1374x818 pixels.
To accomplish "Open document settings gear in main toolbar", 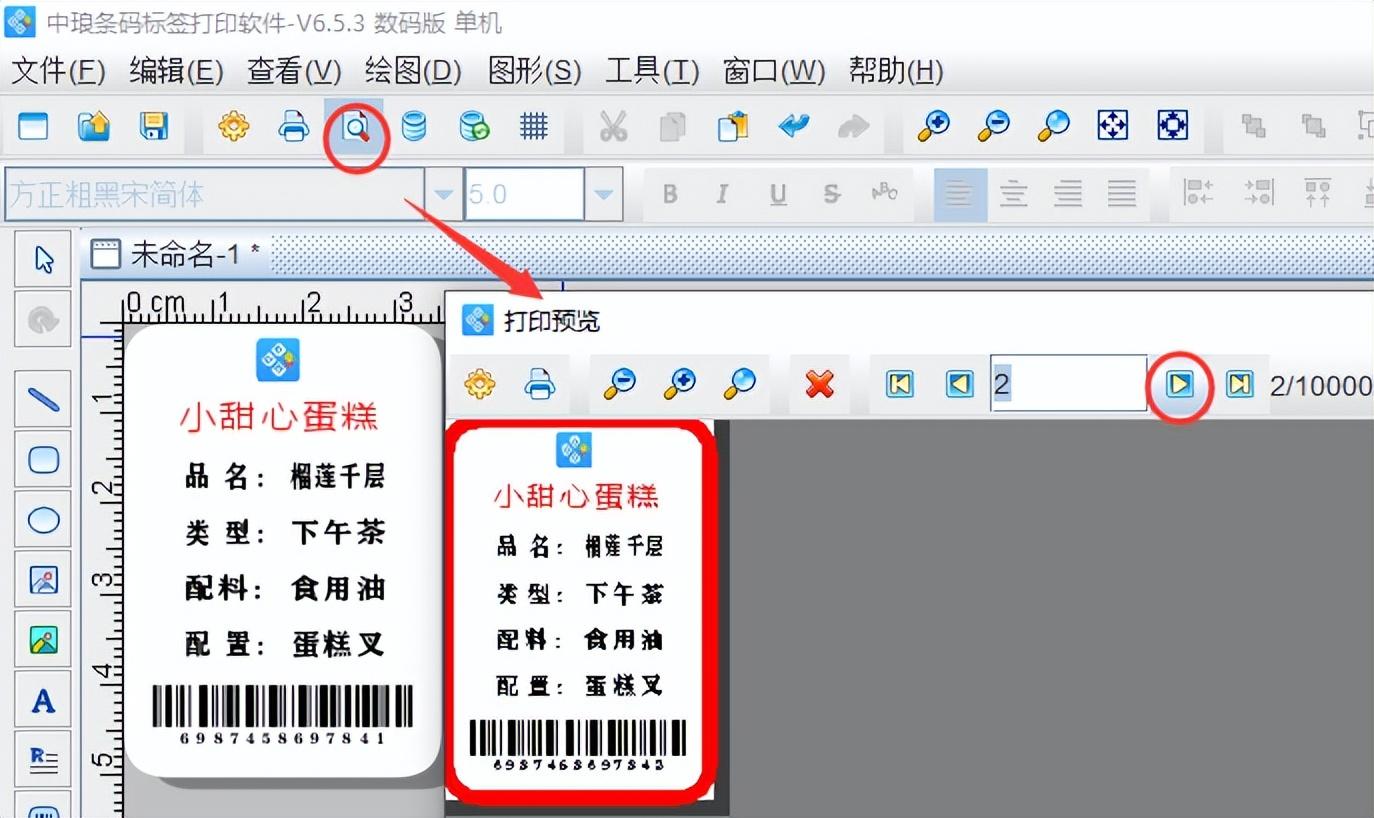I will pos(234,126).
